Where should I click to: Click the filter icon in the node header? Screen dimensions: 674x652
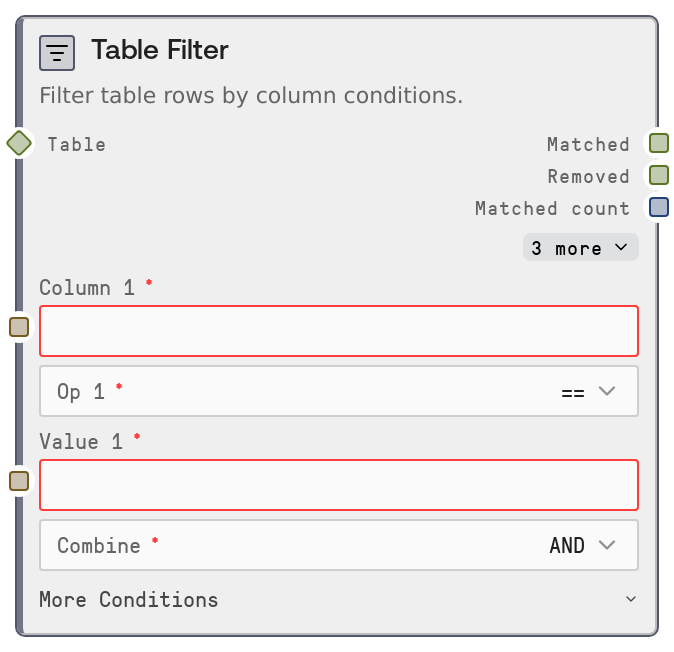[x=57, y=52]
